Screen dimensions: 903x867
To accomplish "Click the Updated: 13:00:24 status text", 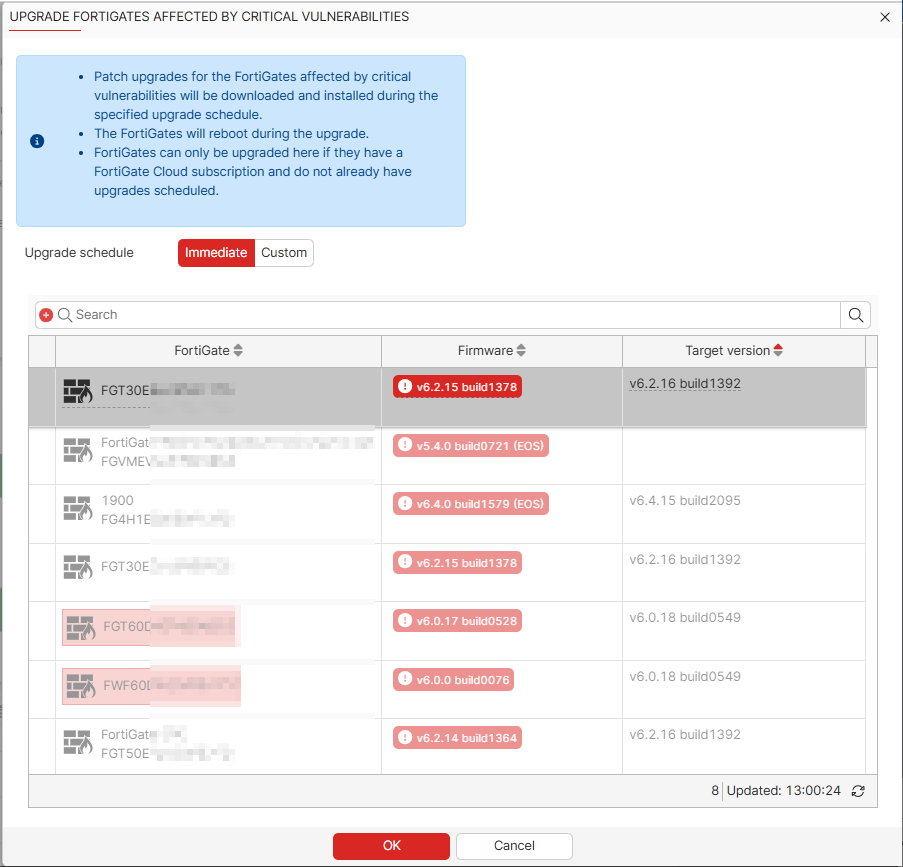I will (783, 791).
